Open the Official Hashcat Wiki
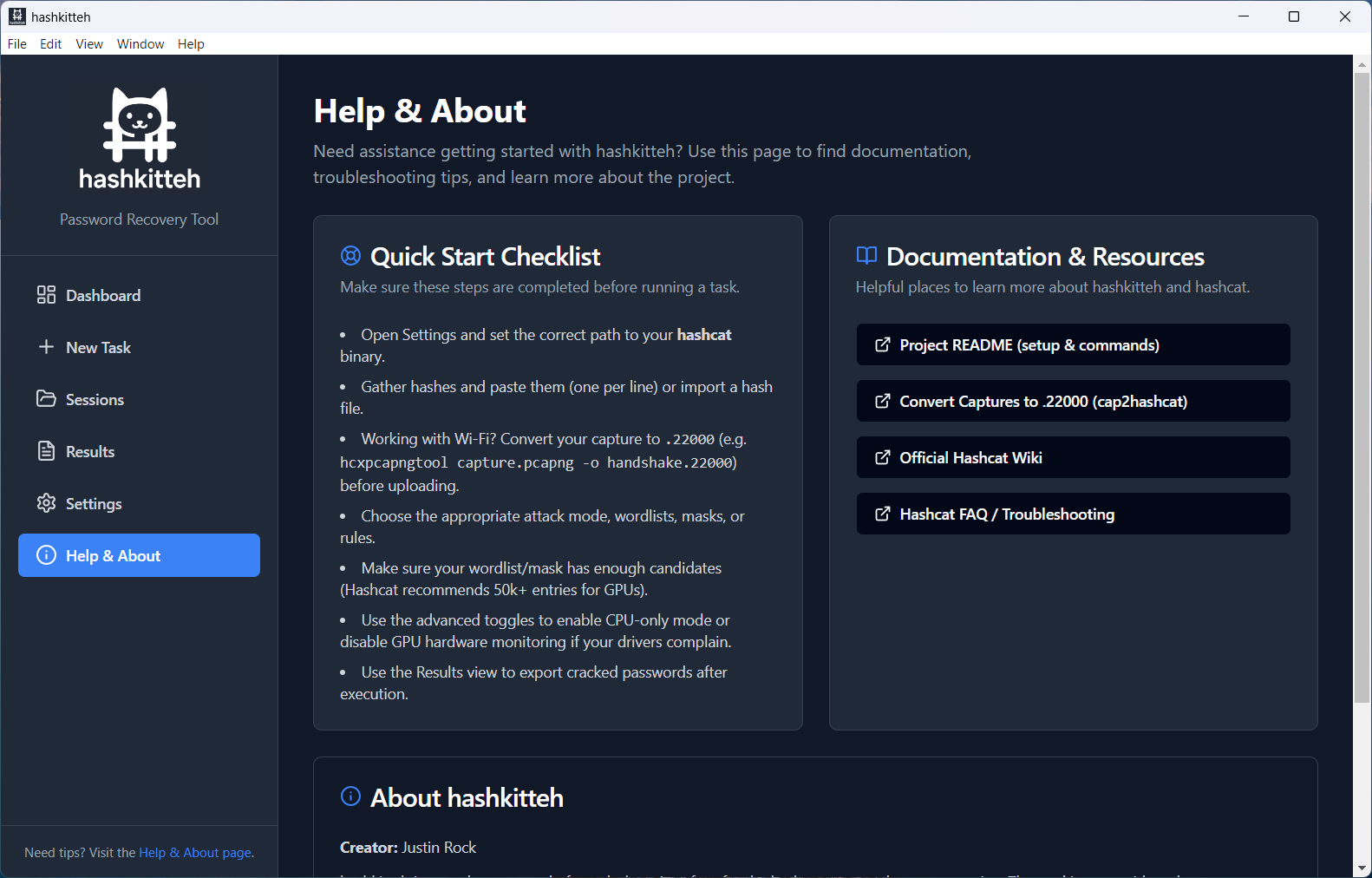The width and height of the screenshot is (1372, 878). pos(1073,458)
